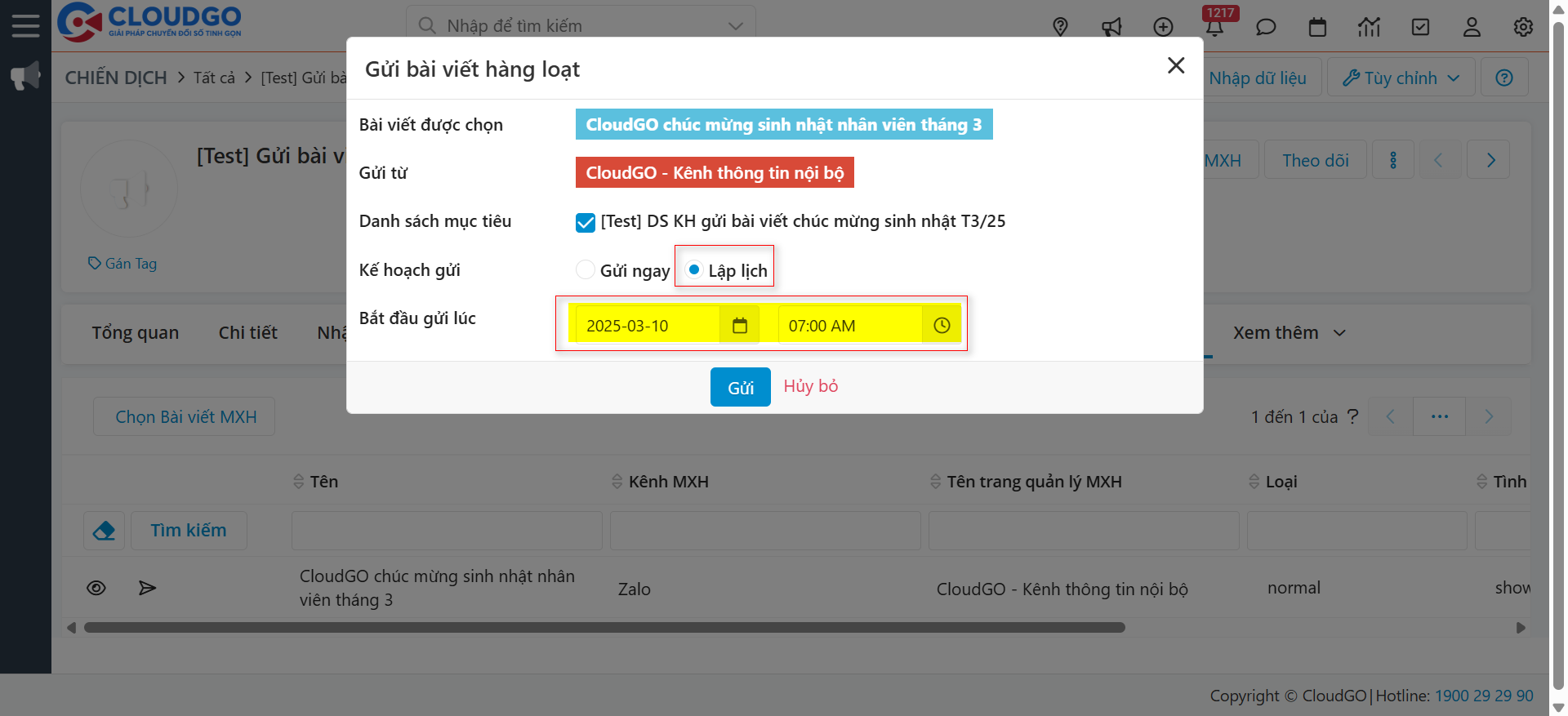Click the horizontal table scrollbar
The height and width of the screenshot is (716, 1568).
(x=604, y=628)
